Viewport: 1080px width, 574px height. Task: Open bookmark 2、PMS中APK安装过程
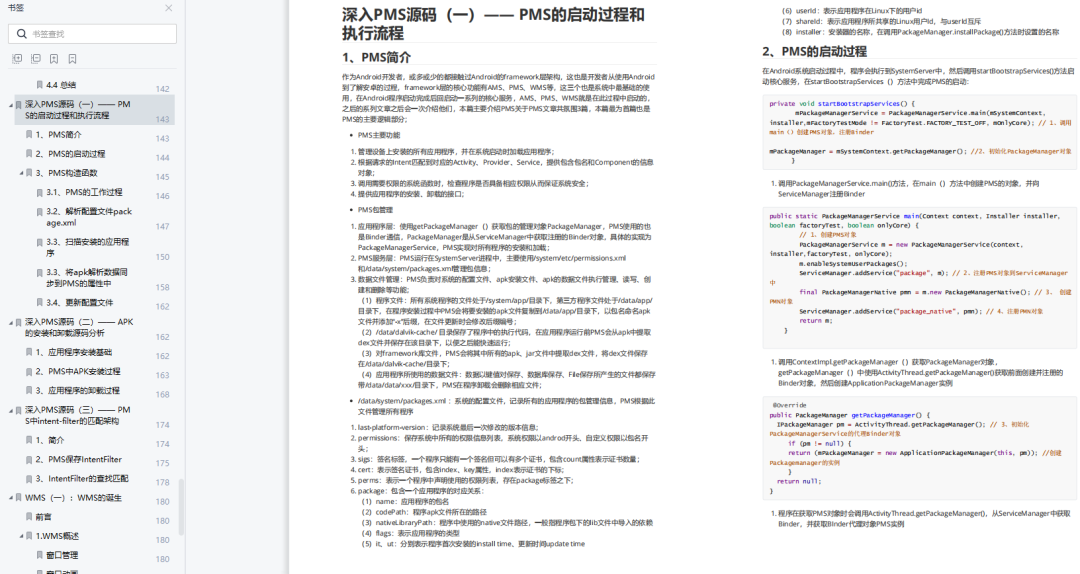78,371
